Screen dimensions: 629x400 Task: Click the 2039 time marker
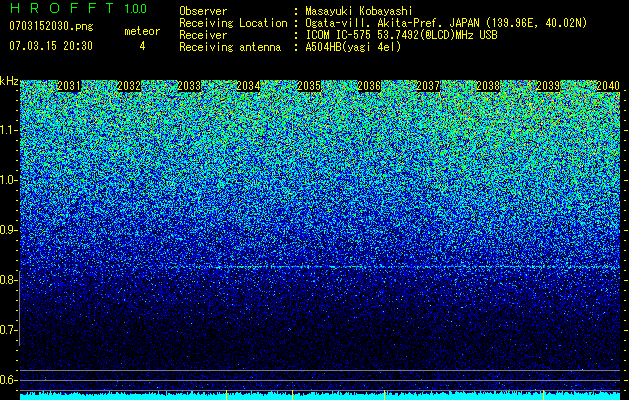click(x=548, y=86)
